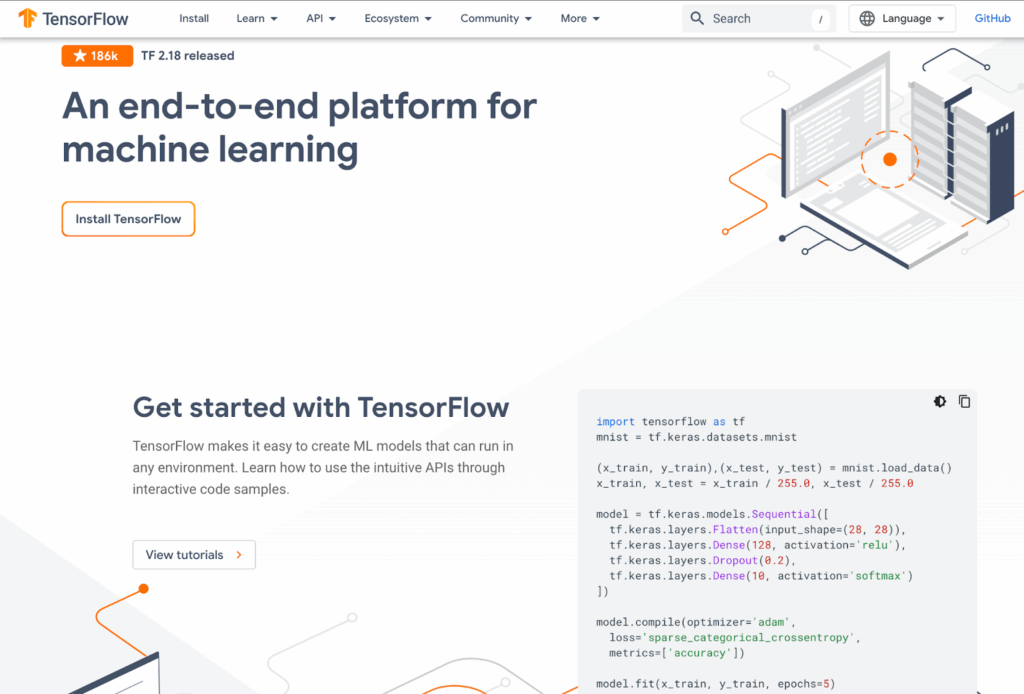Click the arrow in View tutorials

239,555
